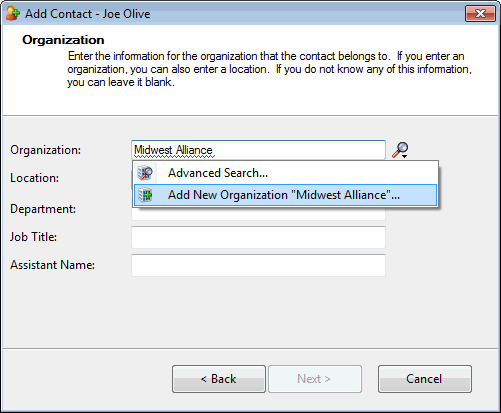
Task: Click the Next > button
Action: [315, 379]
